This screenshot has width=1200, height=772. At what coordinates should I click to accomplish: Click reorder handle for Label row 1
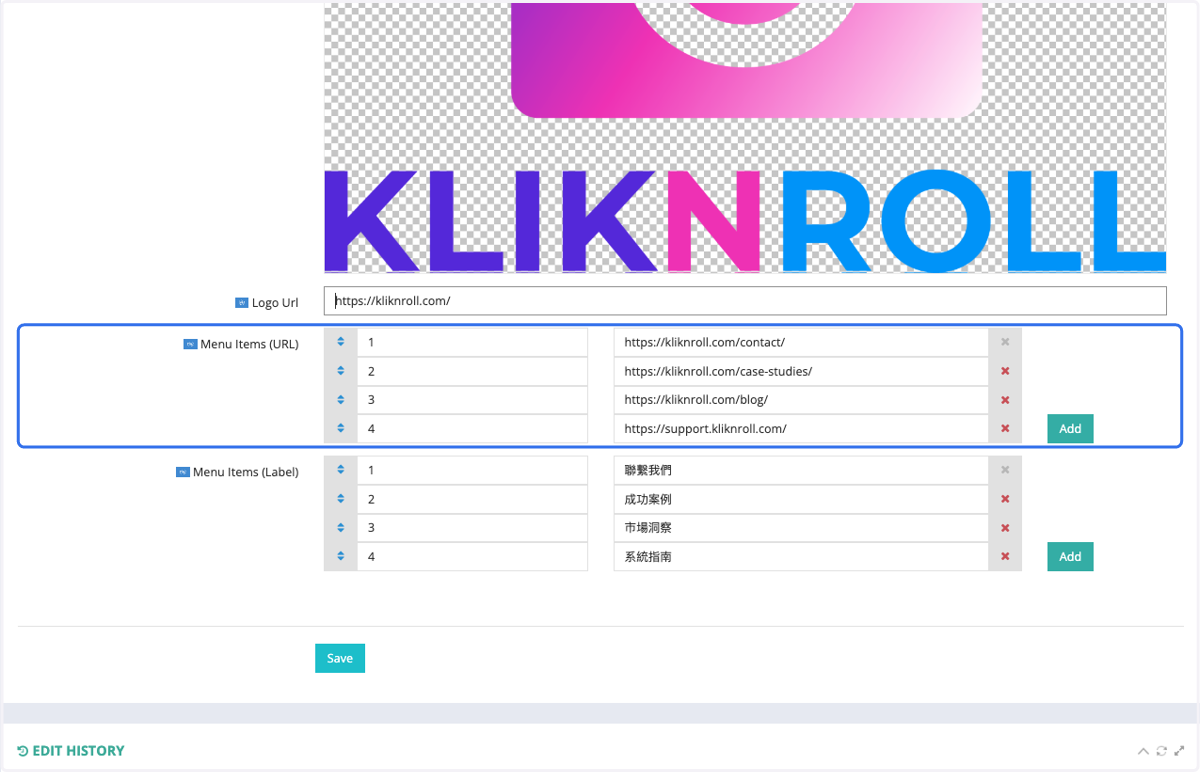(x=341, y=470)
